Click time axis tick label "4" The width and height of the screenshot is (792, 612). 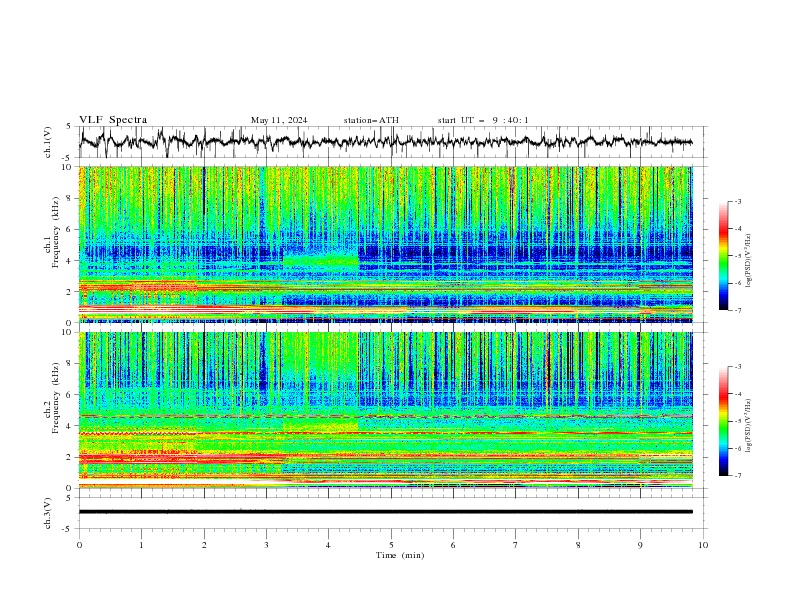[328, 545]
